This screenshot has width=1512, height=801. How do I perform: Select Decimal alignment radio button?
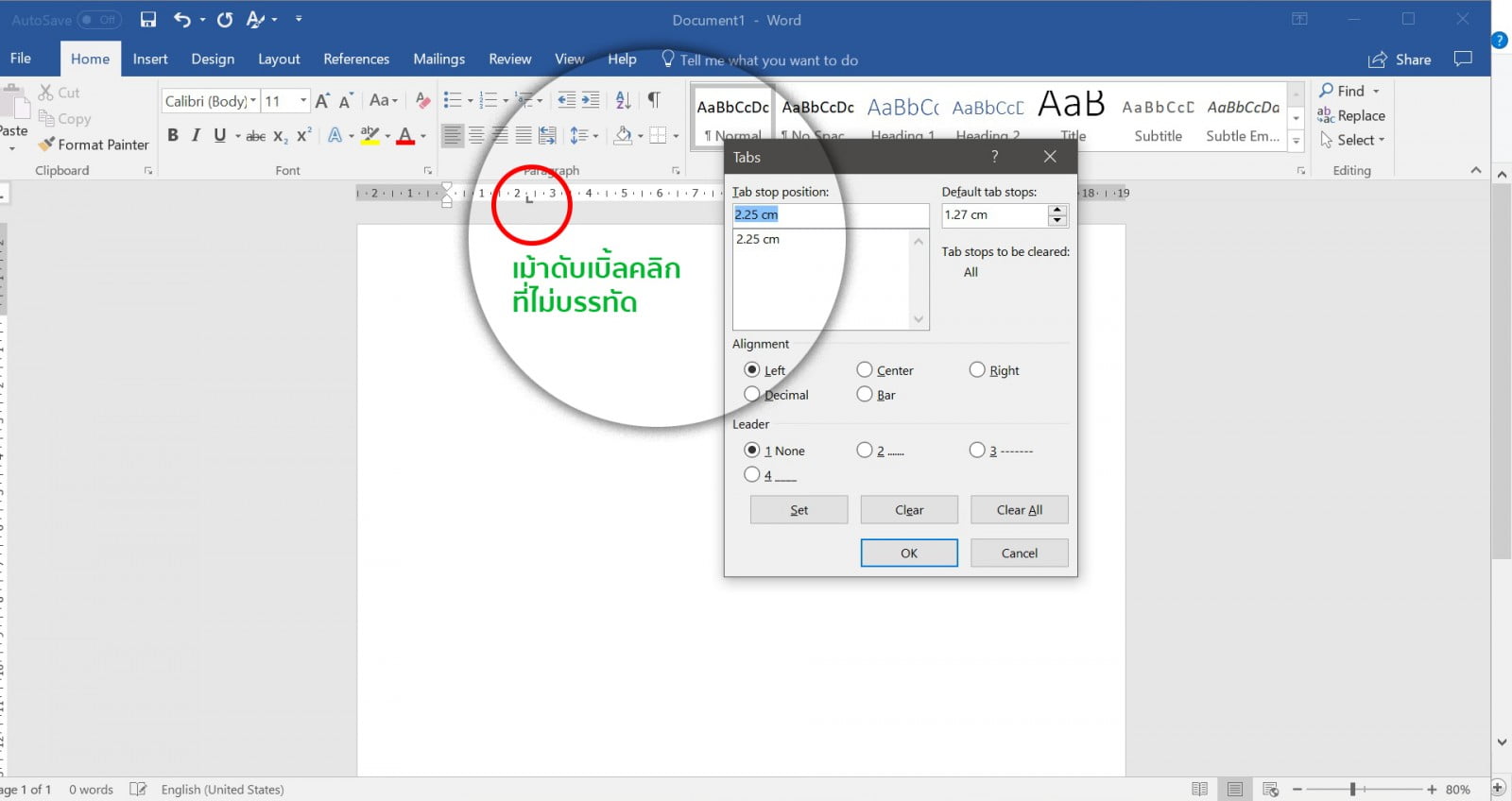click(752, 394)
